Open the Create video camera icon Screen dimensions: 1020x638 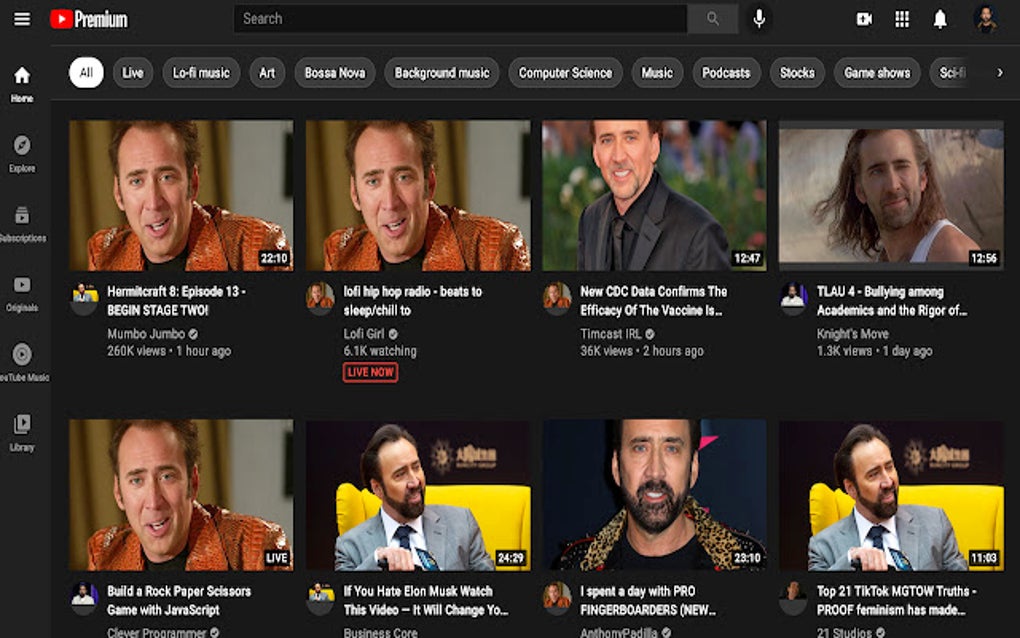point(864,20)
